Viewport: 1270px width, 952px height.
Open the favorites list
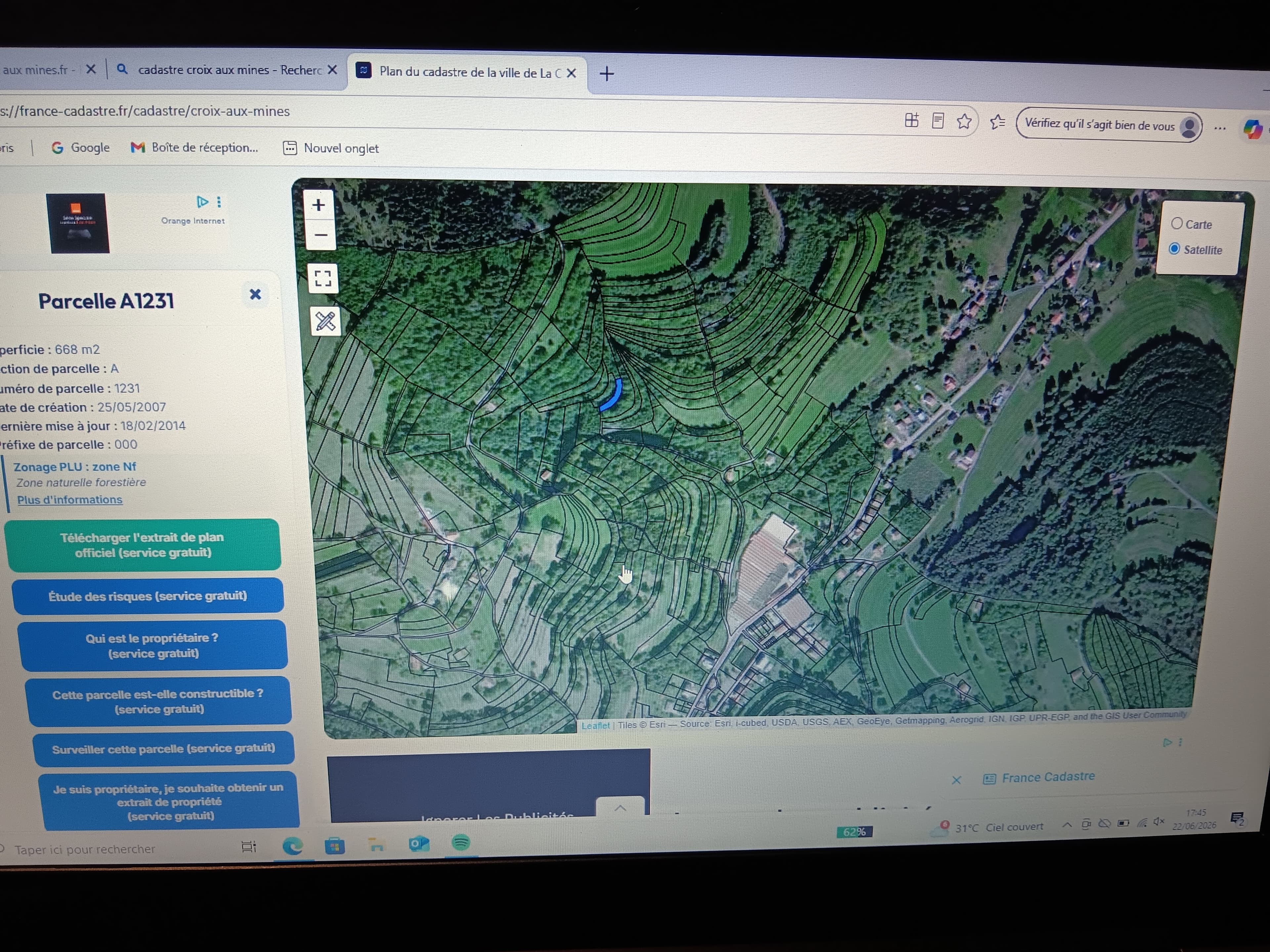pos(998,122)
